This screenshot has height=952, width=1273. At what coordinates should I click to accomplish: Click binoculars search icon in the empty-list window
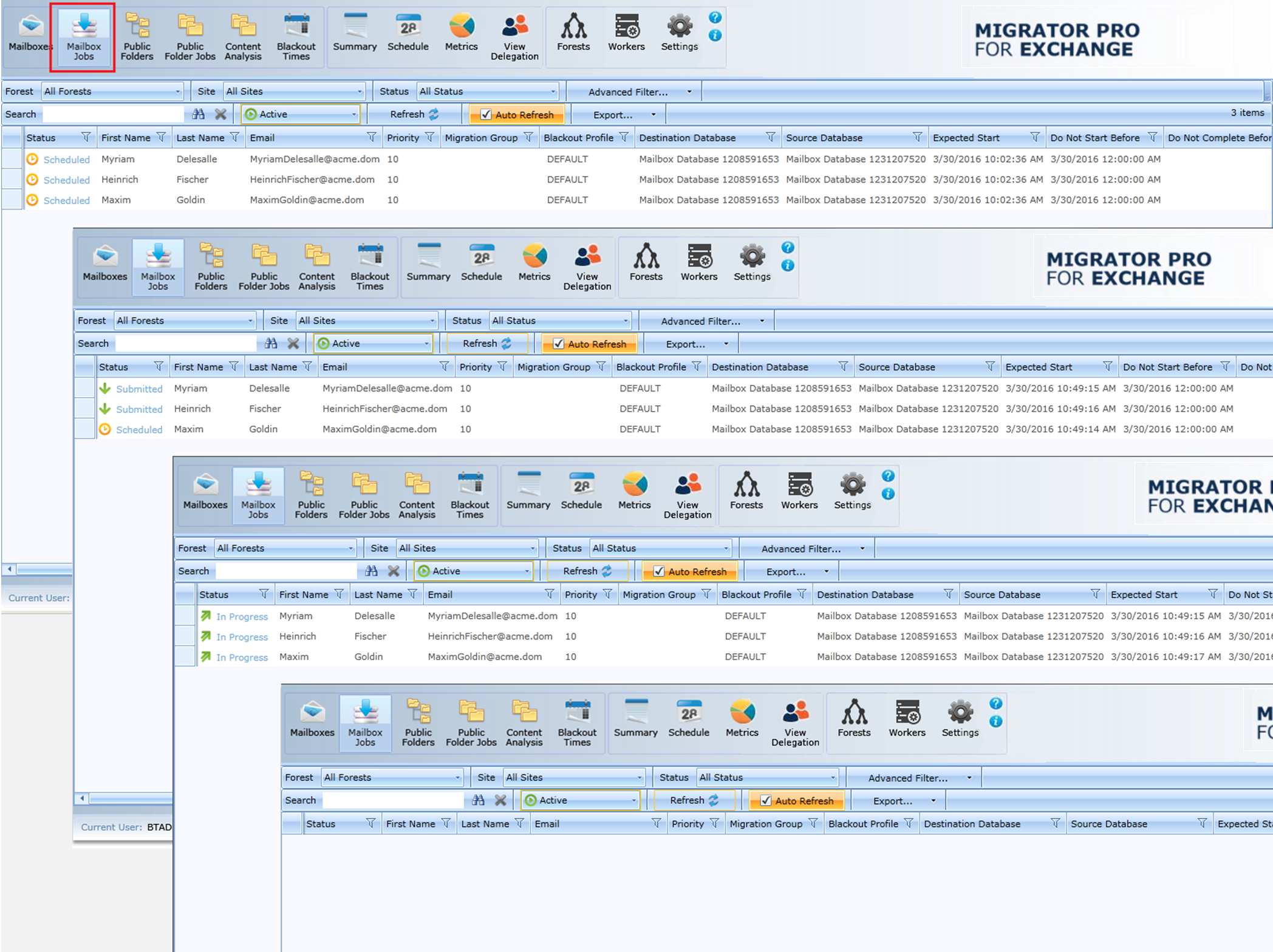[478, 800]
